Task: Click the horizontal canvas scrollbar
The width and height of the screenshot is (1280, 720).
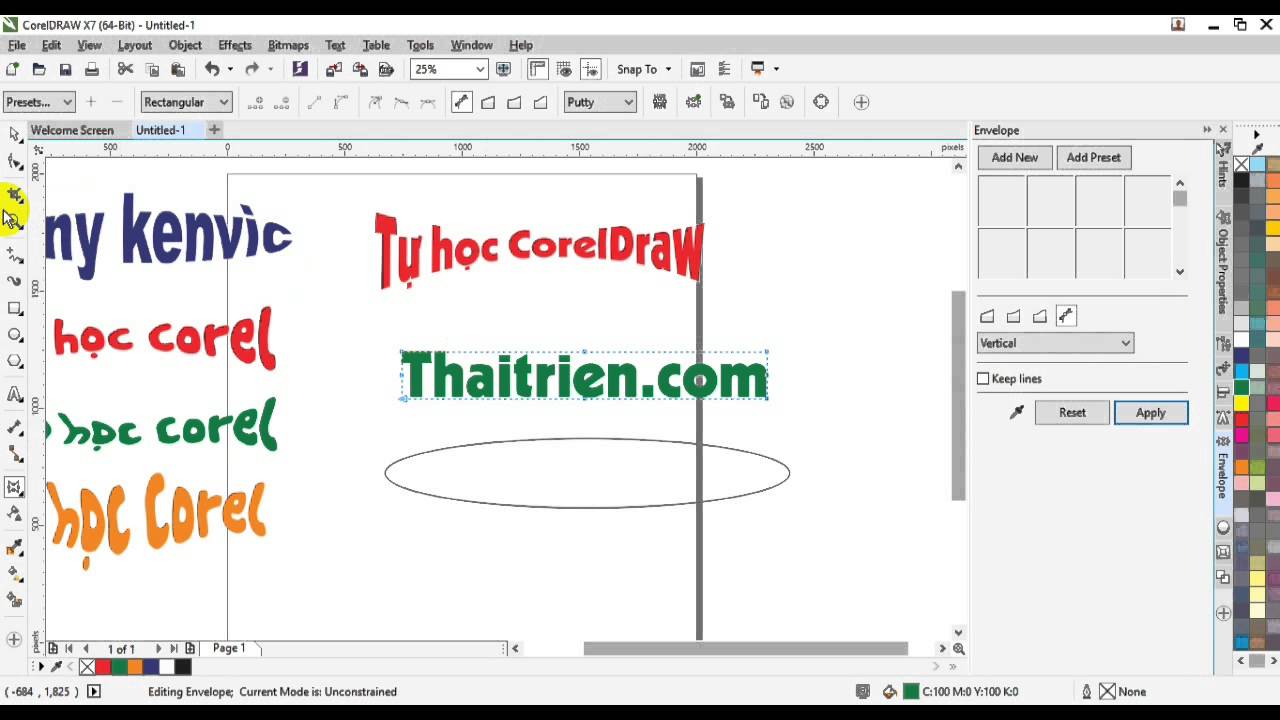Action: 745,648
